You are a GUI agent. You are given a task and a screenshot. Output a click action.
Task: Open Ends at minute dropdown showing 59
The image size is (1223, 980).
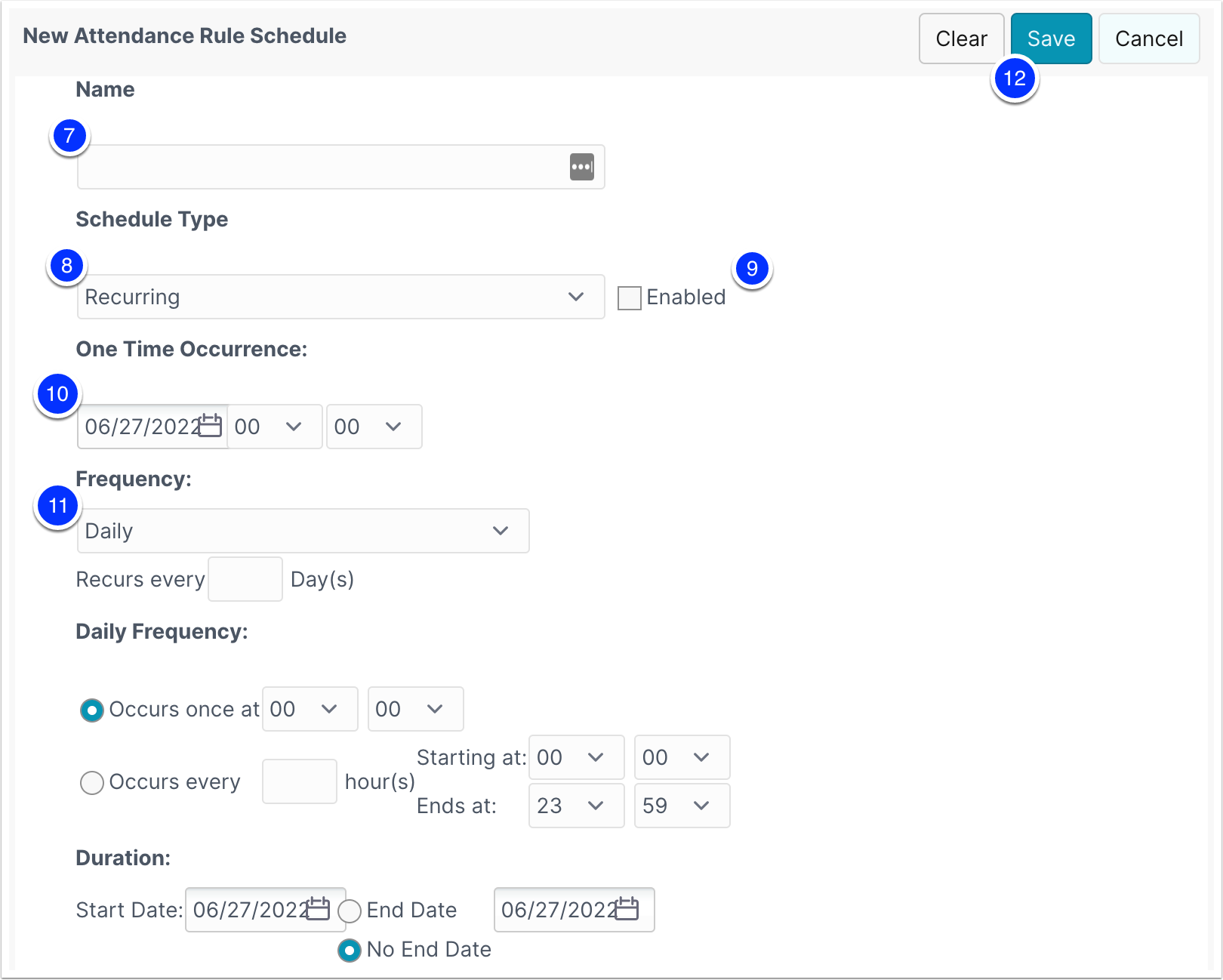pyautogui.click(x=682, y=806)
